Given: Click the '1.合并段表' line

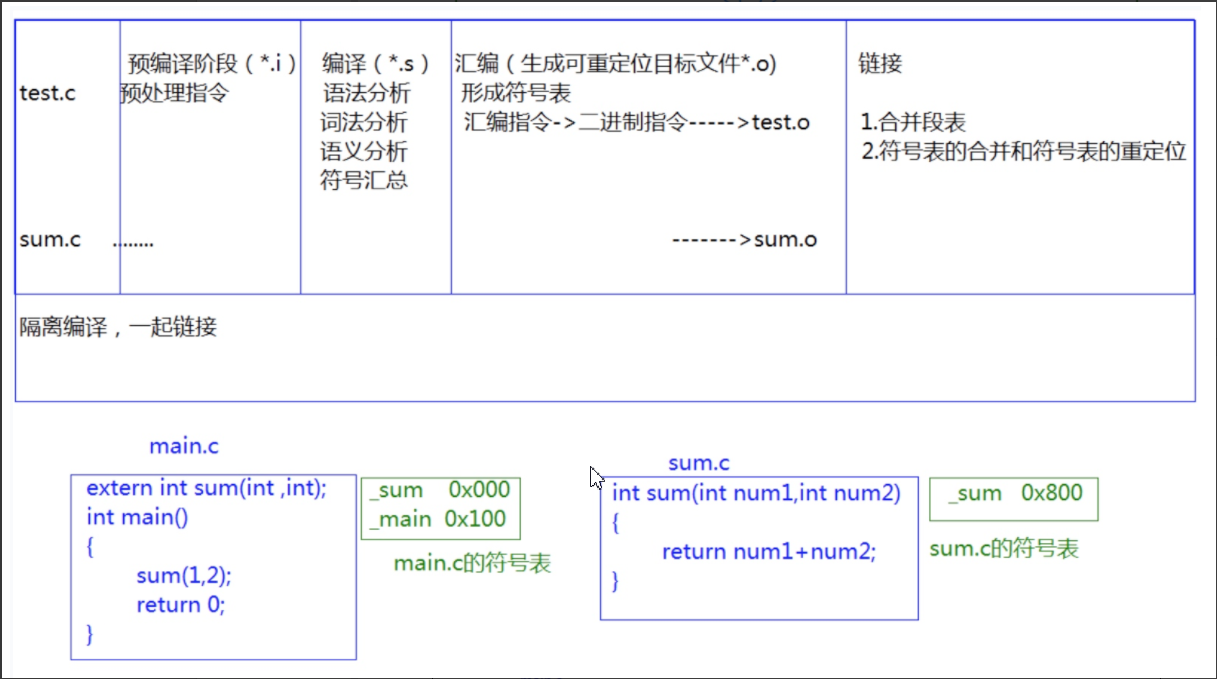Looking at the screenshot, I should [913, 123].
